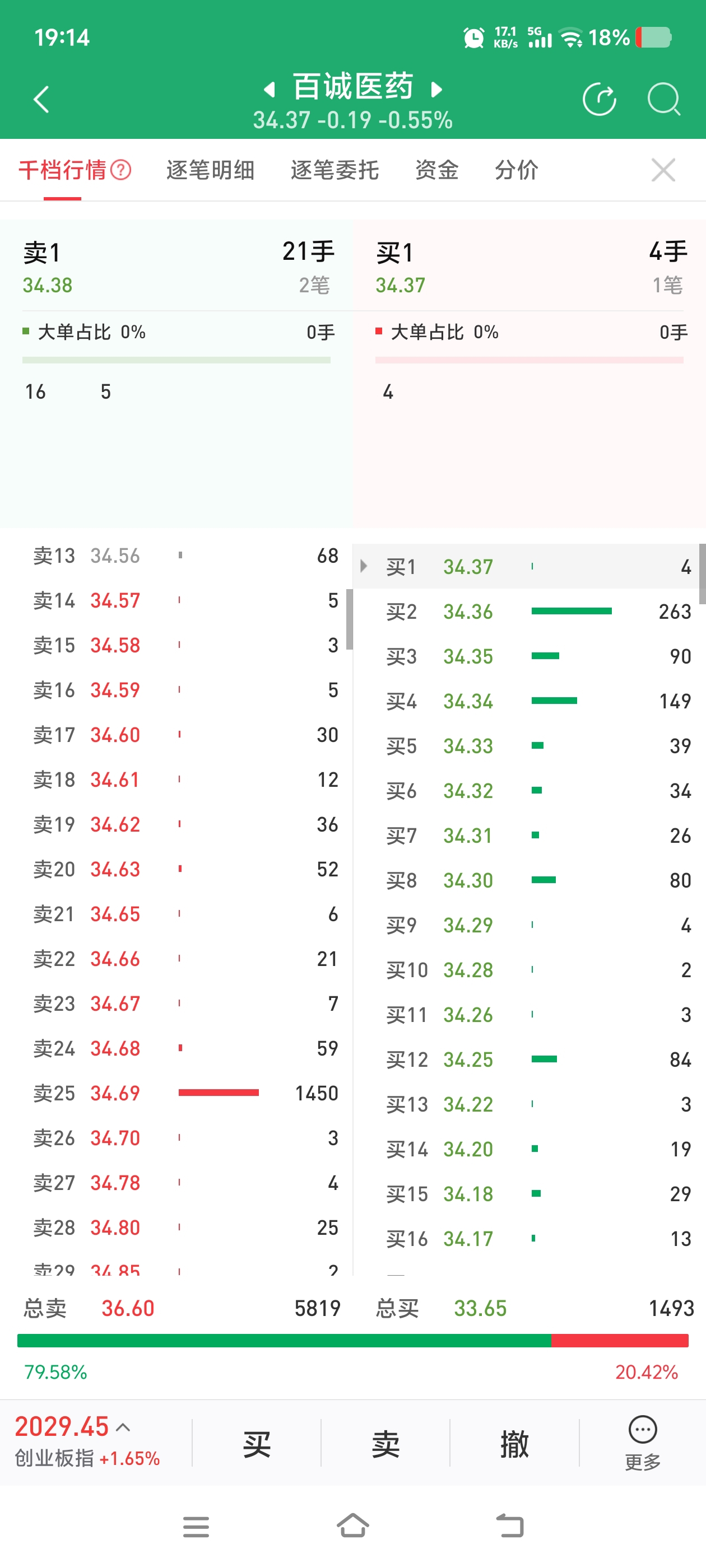The height and width of the screenshot is (1568, 706).
Task: Expand the 创业板指 index caret
Action: [x=123, y=1427]
